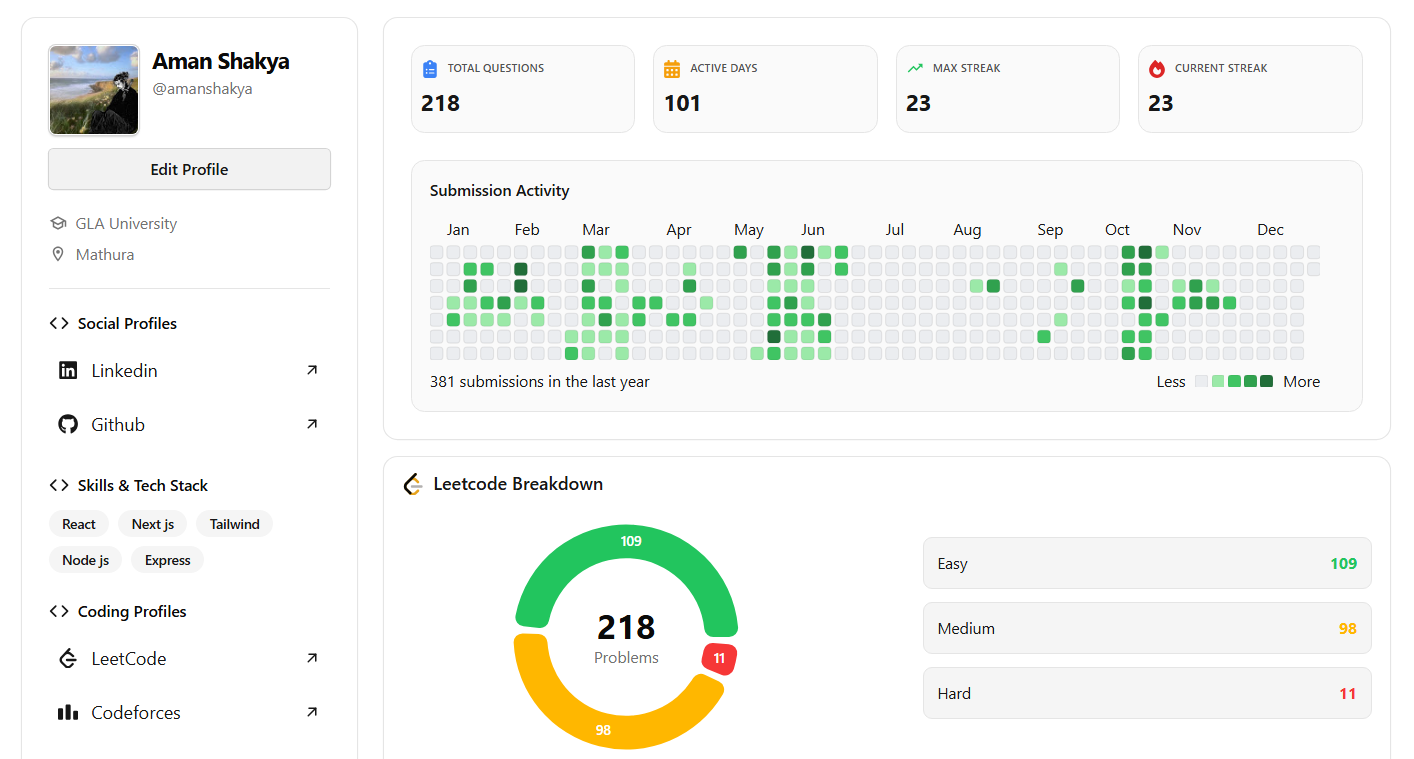Image resolution: width=1414 pixels, height=759 pixels.
Task: Click the Github octocat icon
Action: point(68,425)
